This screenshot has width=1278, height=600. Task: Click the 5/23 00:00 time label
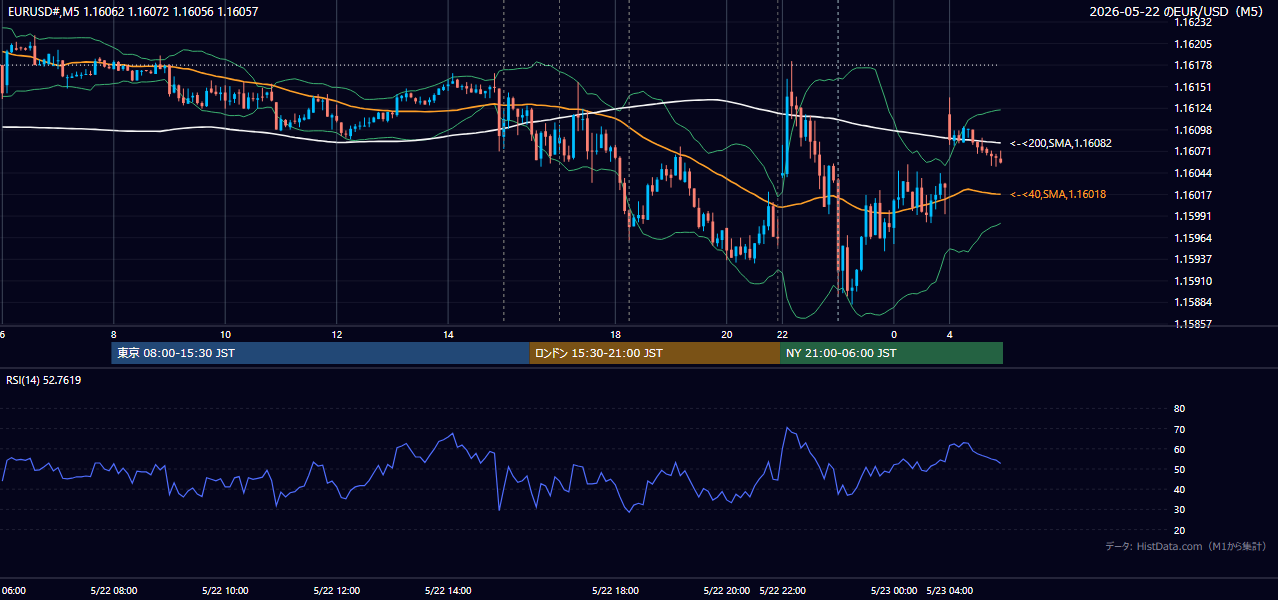(894, 590)
